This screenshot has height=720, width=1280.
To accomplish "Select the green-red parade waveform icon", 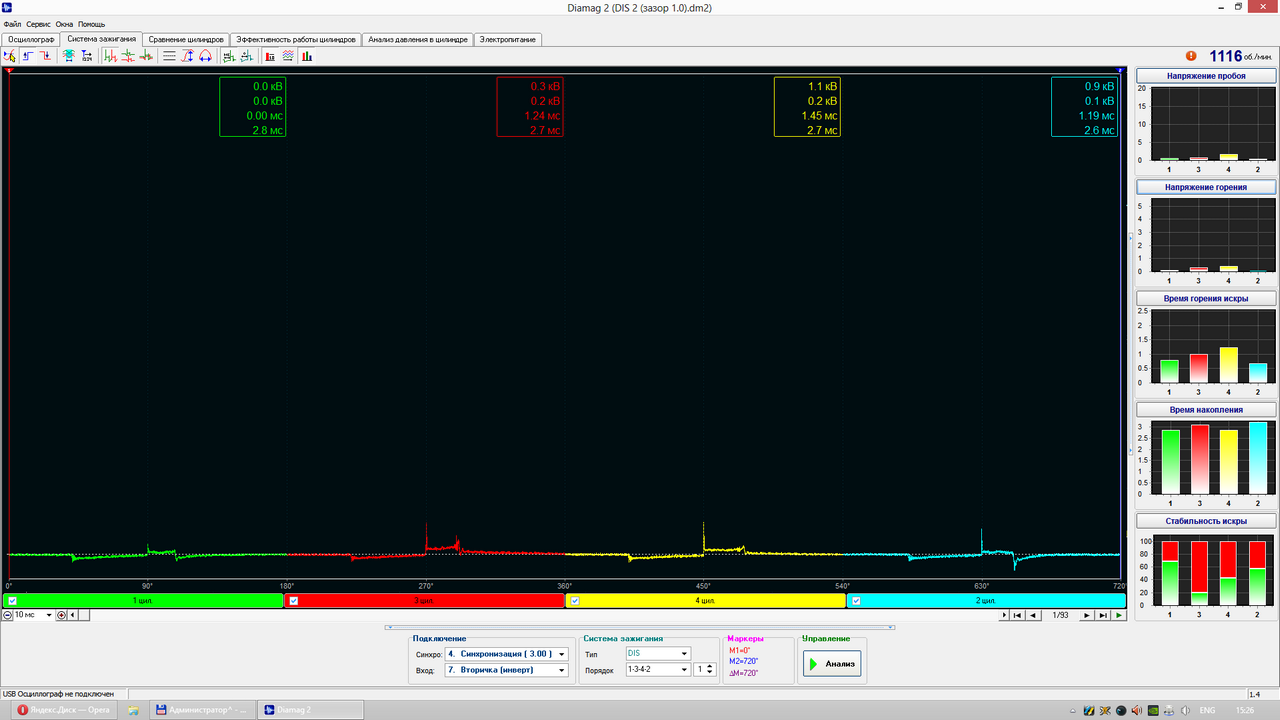I will coord(110,56).
